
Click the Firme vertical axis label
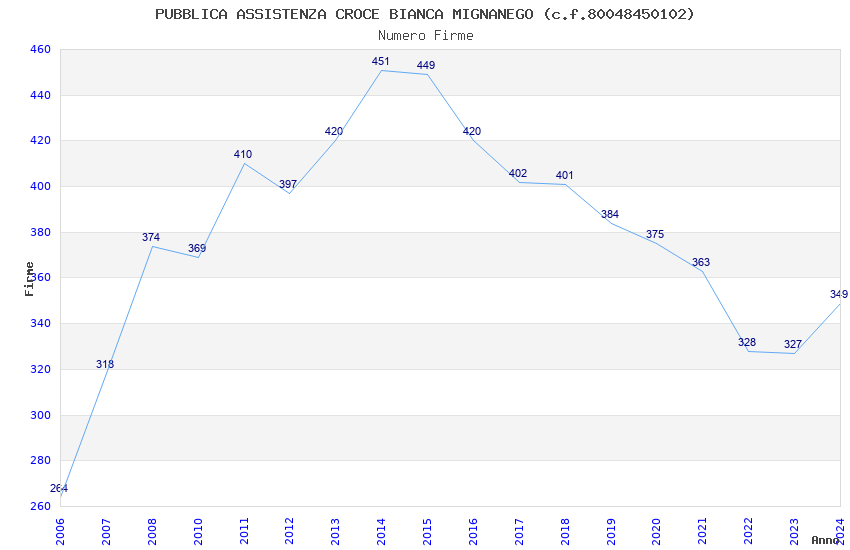[29, 279]
